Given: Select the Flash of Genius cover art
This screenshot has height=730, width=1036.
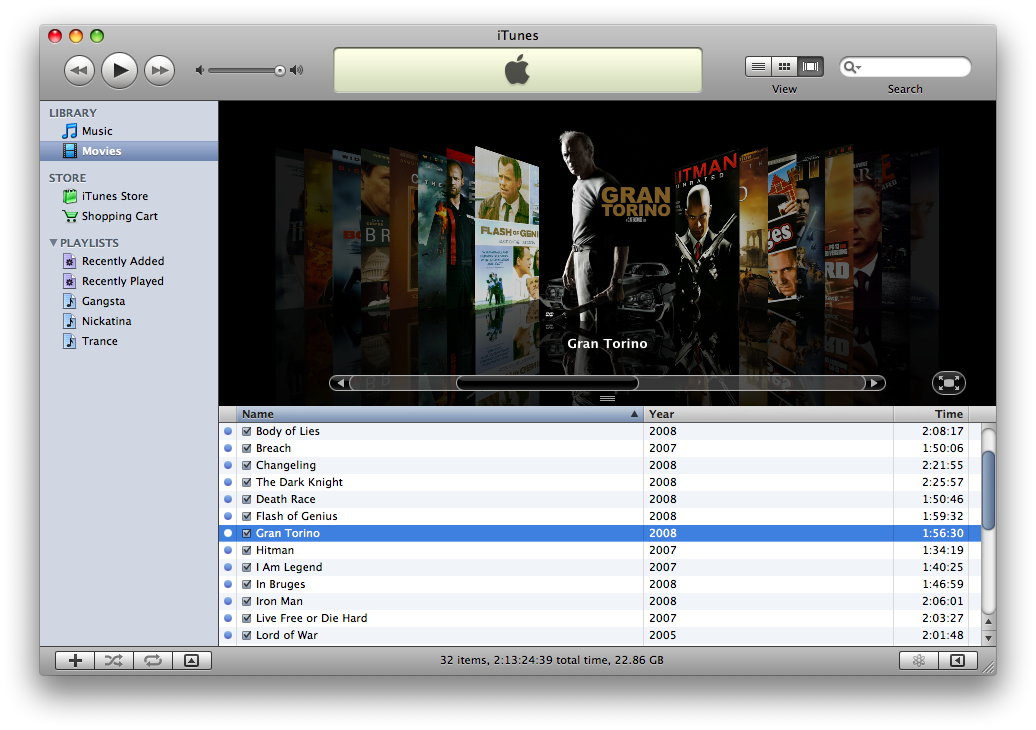Looking at the screenshot, I should click(507, 228).
